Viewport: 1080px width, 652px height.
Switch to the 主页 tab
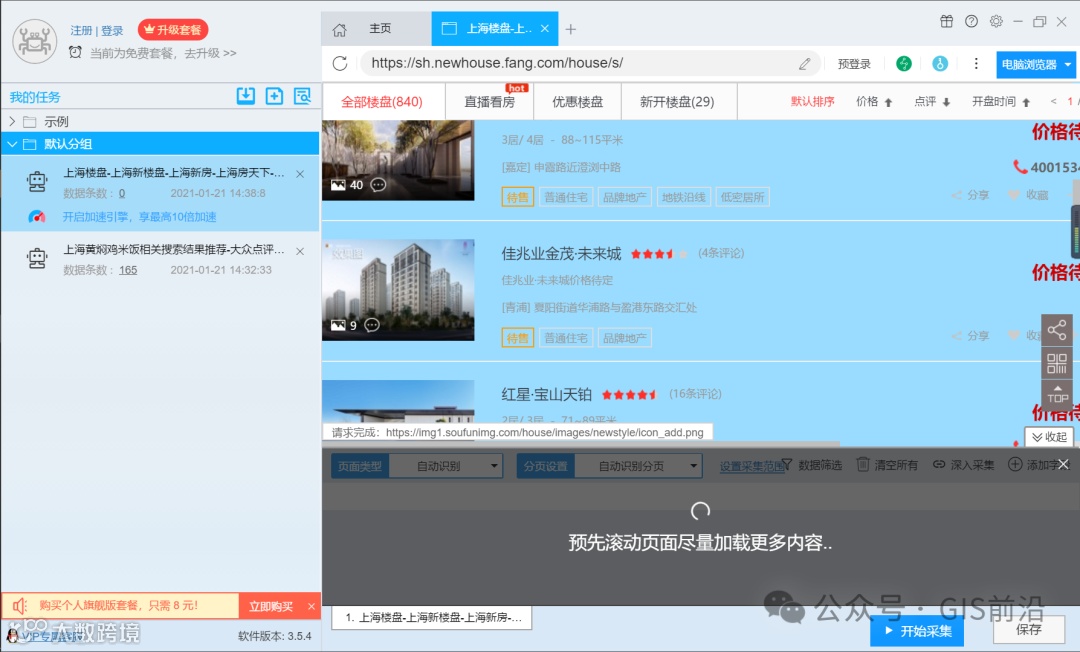[x=376, y=29]
